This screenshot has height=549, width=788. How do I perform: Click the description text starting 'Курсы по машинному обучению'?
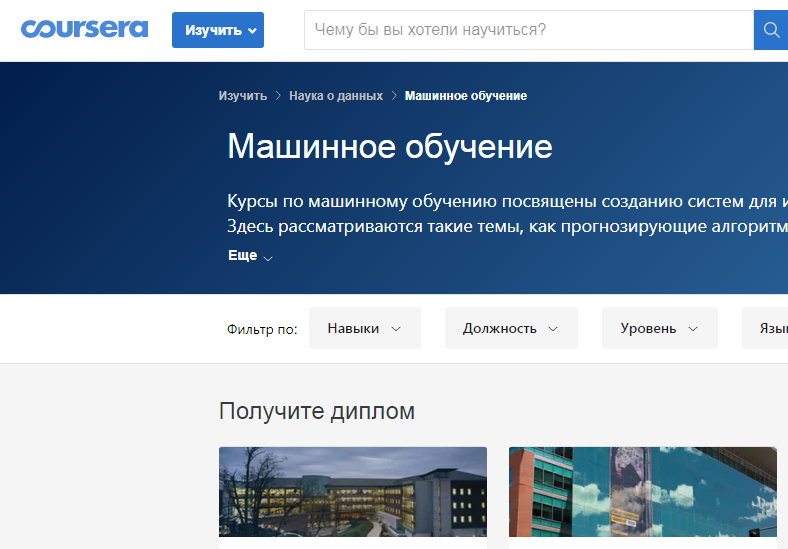(507, 201)
